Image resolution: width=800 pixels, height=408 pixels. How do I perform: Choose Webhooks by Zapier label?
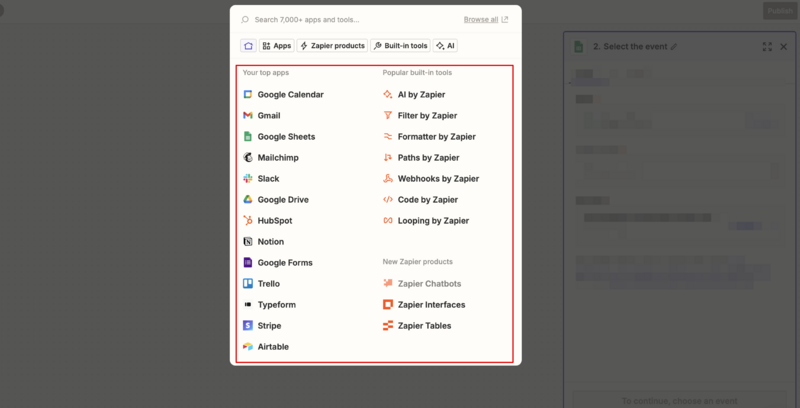(438, 178)
